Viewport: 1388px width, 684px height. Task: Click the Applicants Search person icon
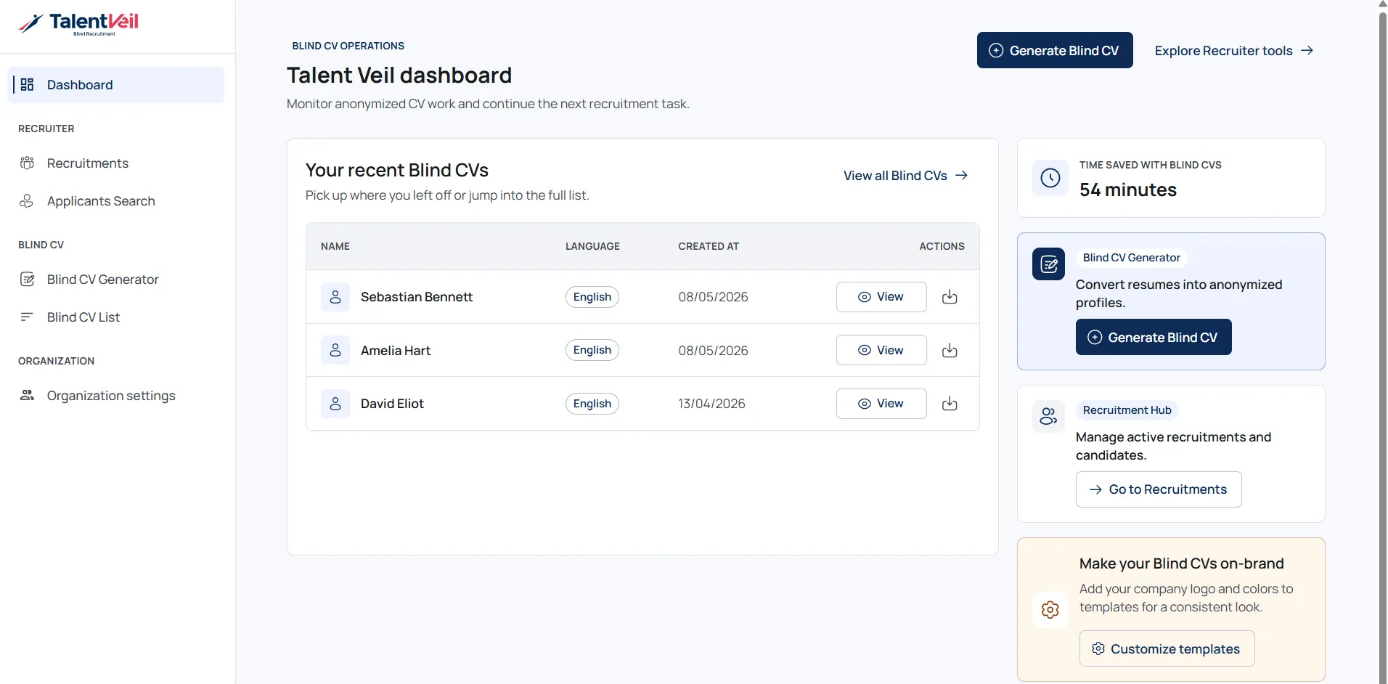[27, 201]
